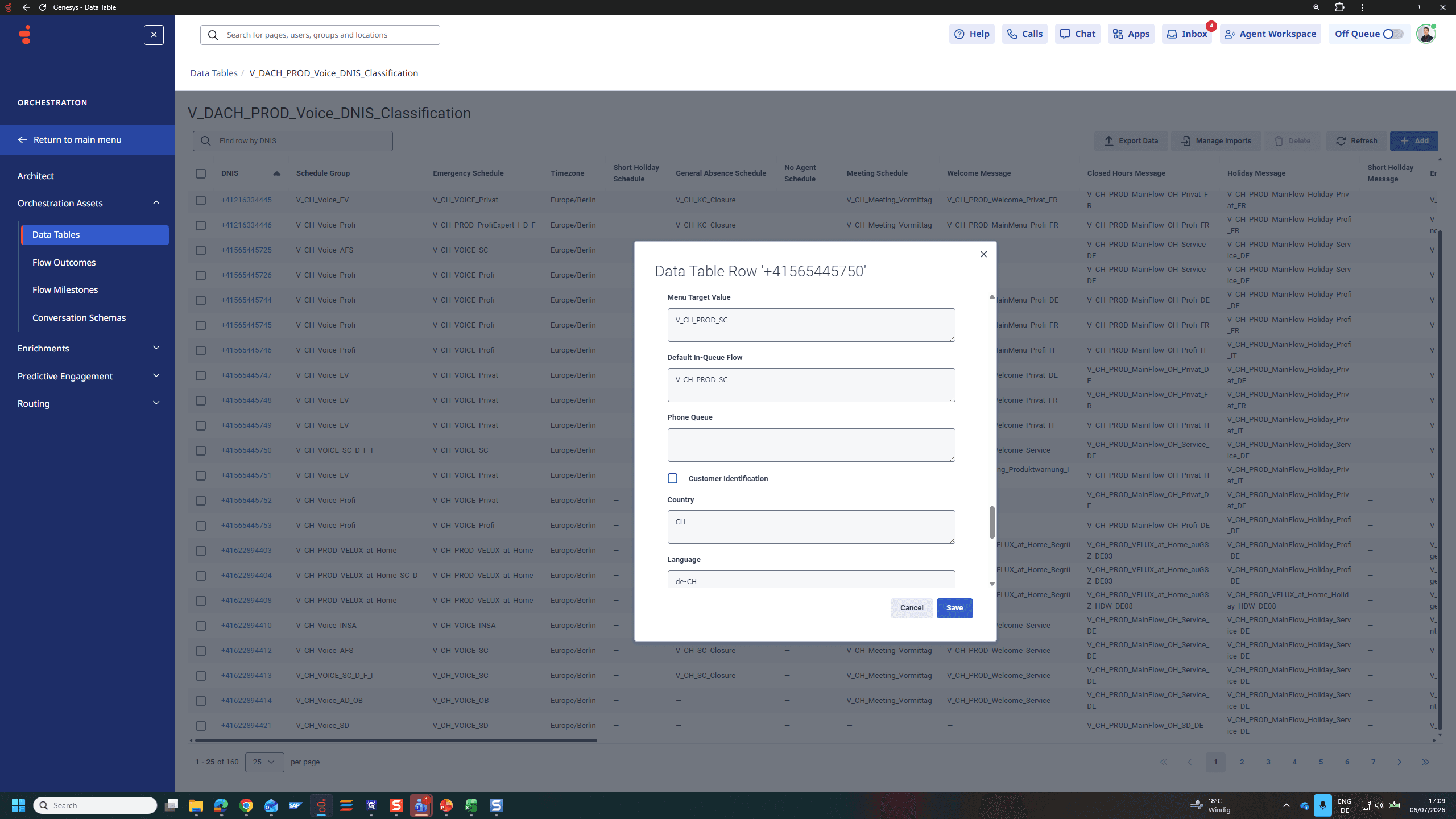Screen dimensions: 1456x819
Task: Open the Apps panel
Action: [1131, 34]
